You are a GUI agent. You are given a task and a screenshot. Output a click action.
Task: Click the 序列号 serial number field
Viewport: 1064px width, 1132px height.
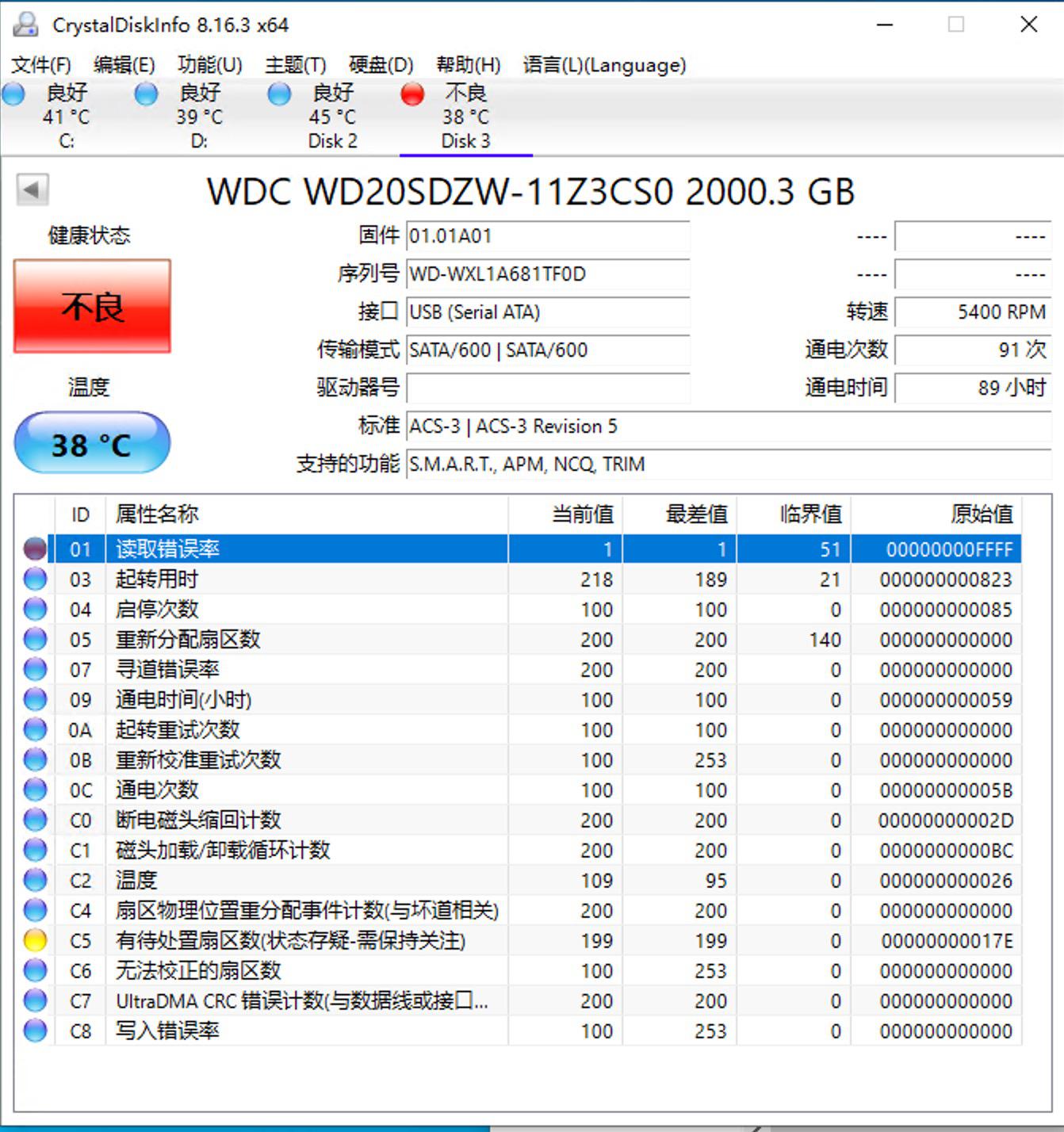pyautogui.click(x=547, y=274)
